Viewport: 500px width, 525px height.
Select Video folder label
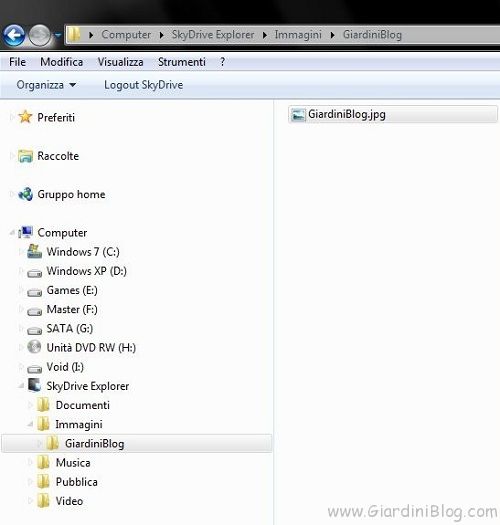pos(69,501)
